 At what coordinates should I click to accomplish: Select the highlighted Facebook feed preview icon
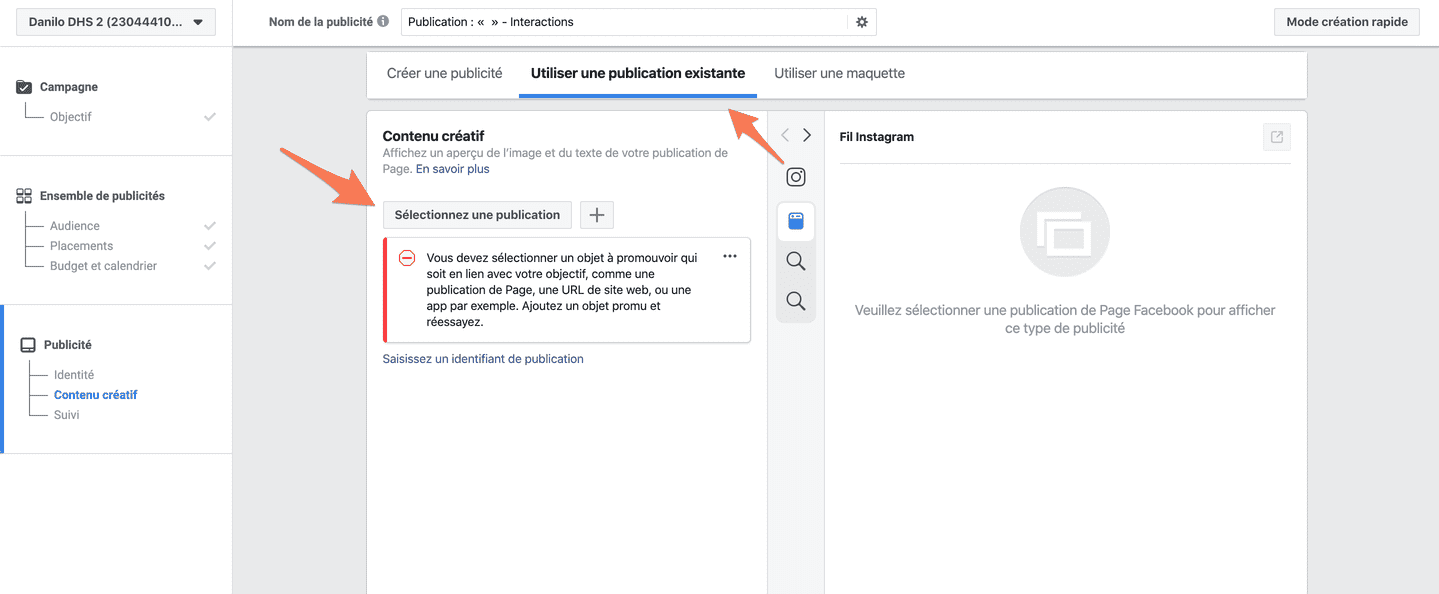point(796,221)
